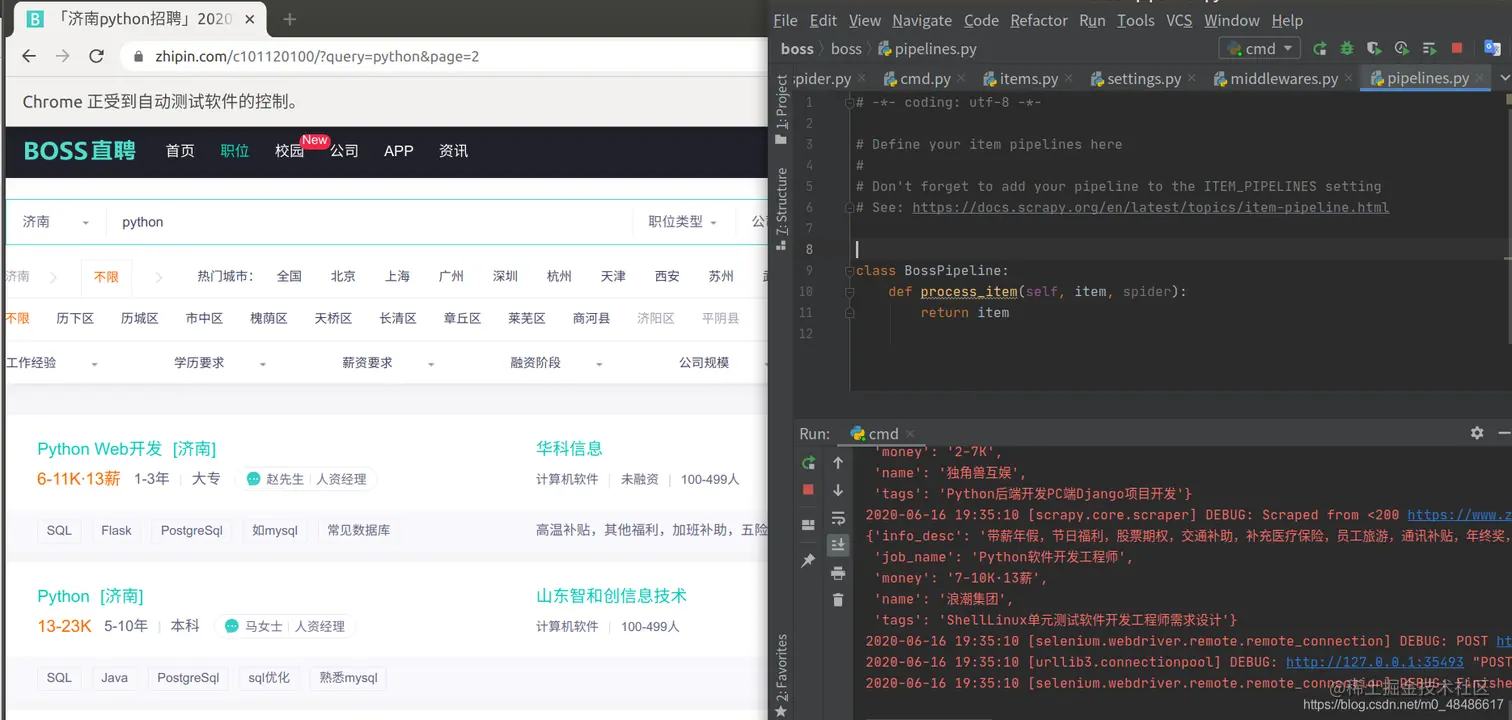The width and height of the screenshot is (1512, 720).
Task: Select 历下区 district filter
Action: coord(75,318)
